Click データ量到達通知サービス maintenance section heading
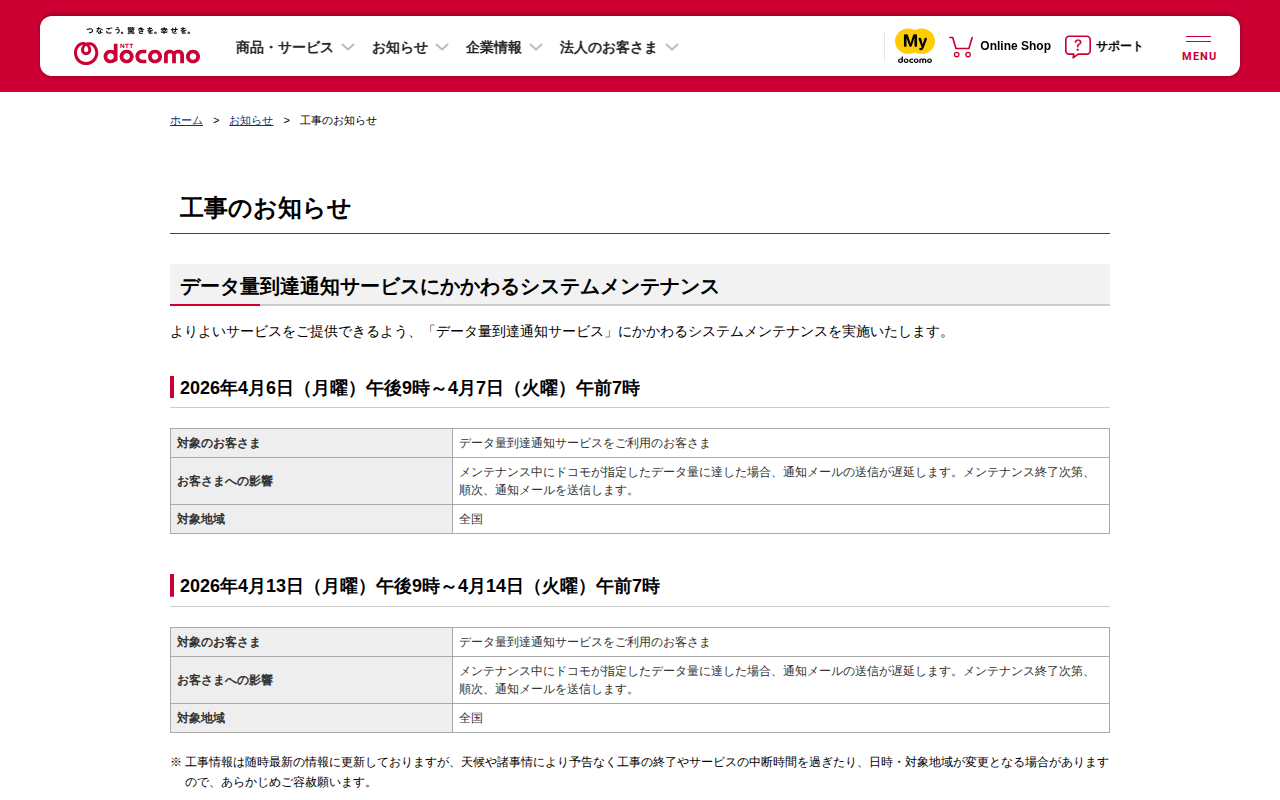The height and width of the screenshot is (800, 1280). click(449, 287)
